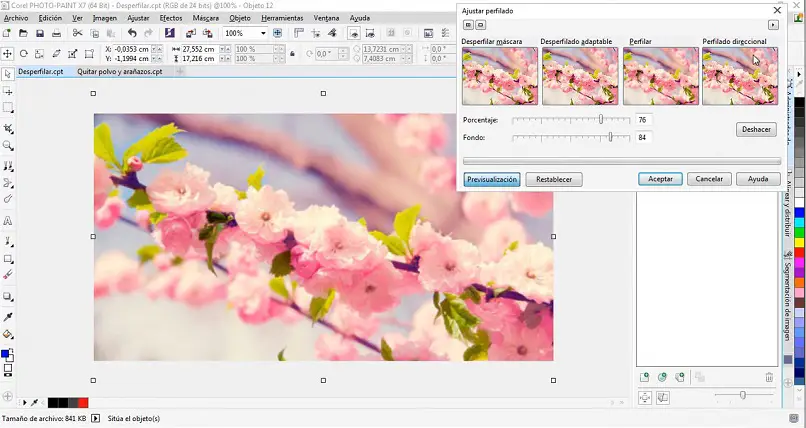Select the Pick tool in the toolbox

click(8, 75)
